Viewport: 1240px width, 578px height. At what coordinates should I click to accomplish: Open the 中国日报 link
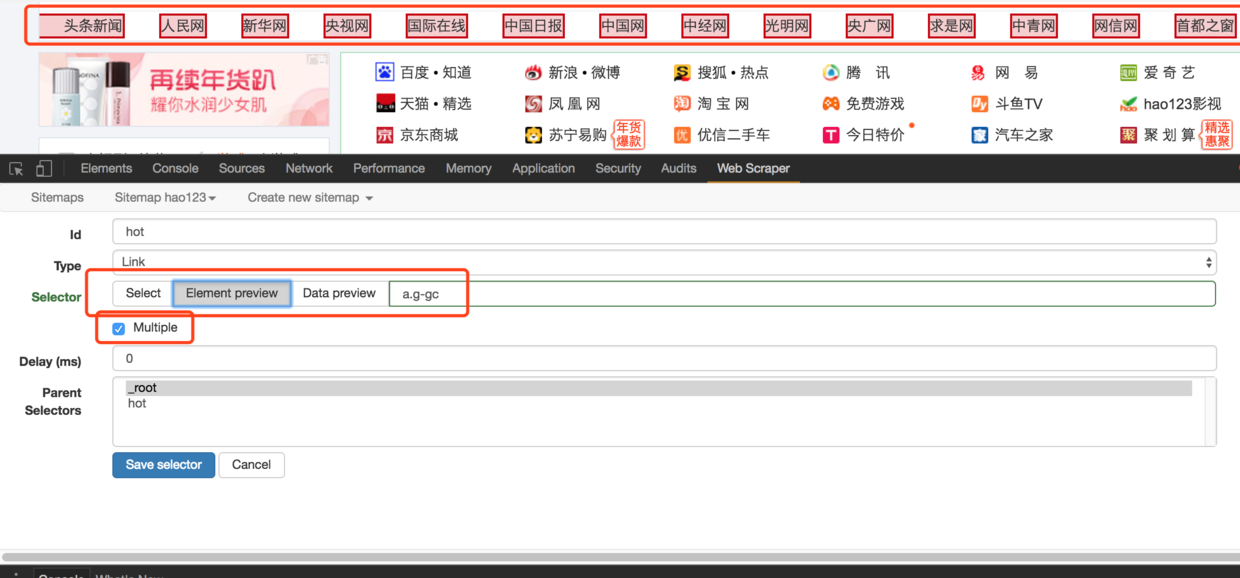coord(534,26)
